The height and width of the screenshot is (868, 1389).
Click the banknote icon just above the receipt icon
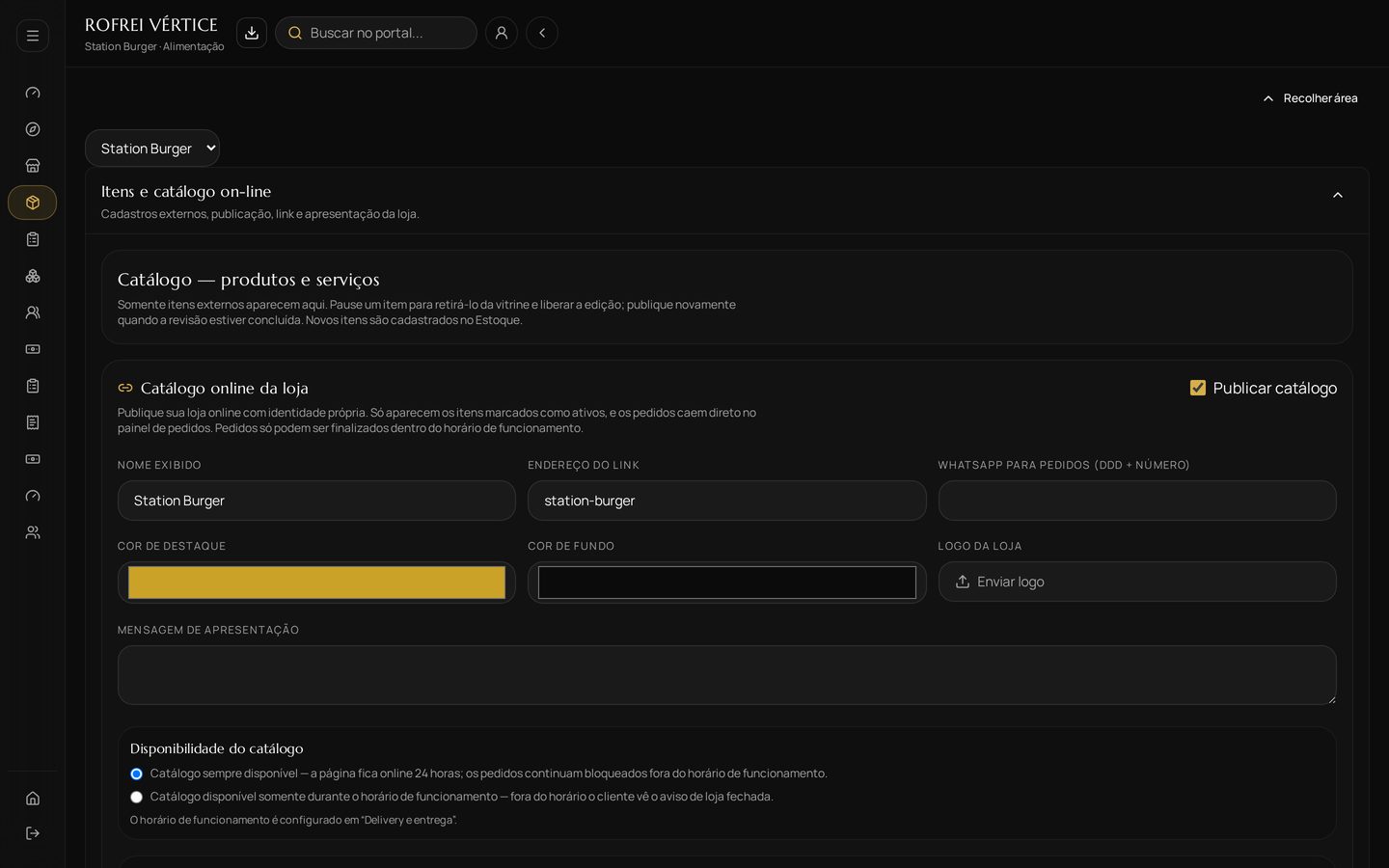pos(33,349)
